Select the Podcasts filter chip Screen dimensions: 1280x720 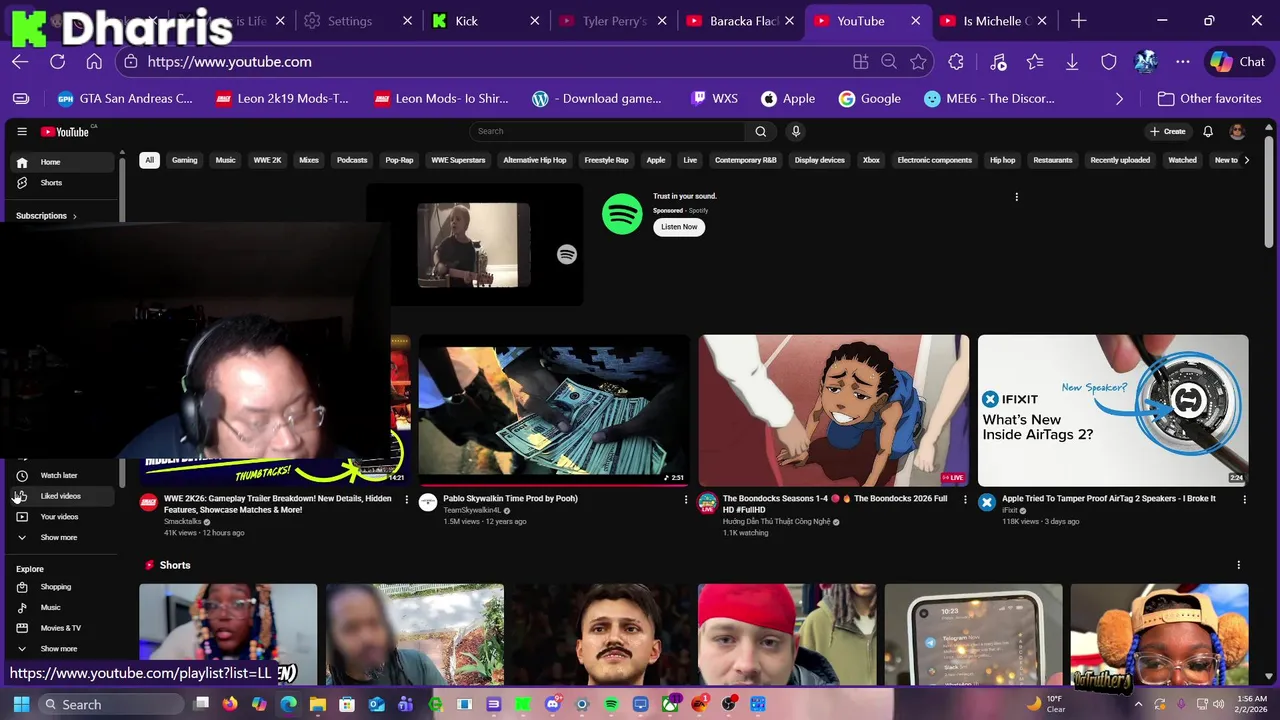tap(352, 160)
